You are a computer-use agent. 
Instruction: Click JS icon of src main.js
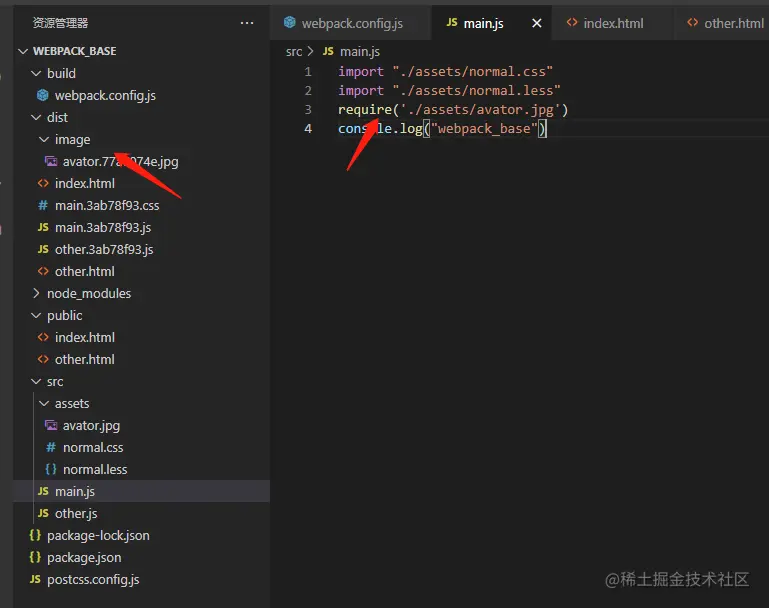click(x=43, y=491)
